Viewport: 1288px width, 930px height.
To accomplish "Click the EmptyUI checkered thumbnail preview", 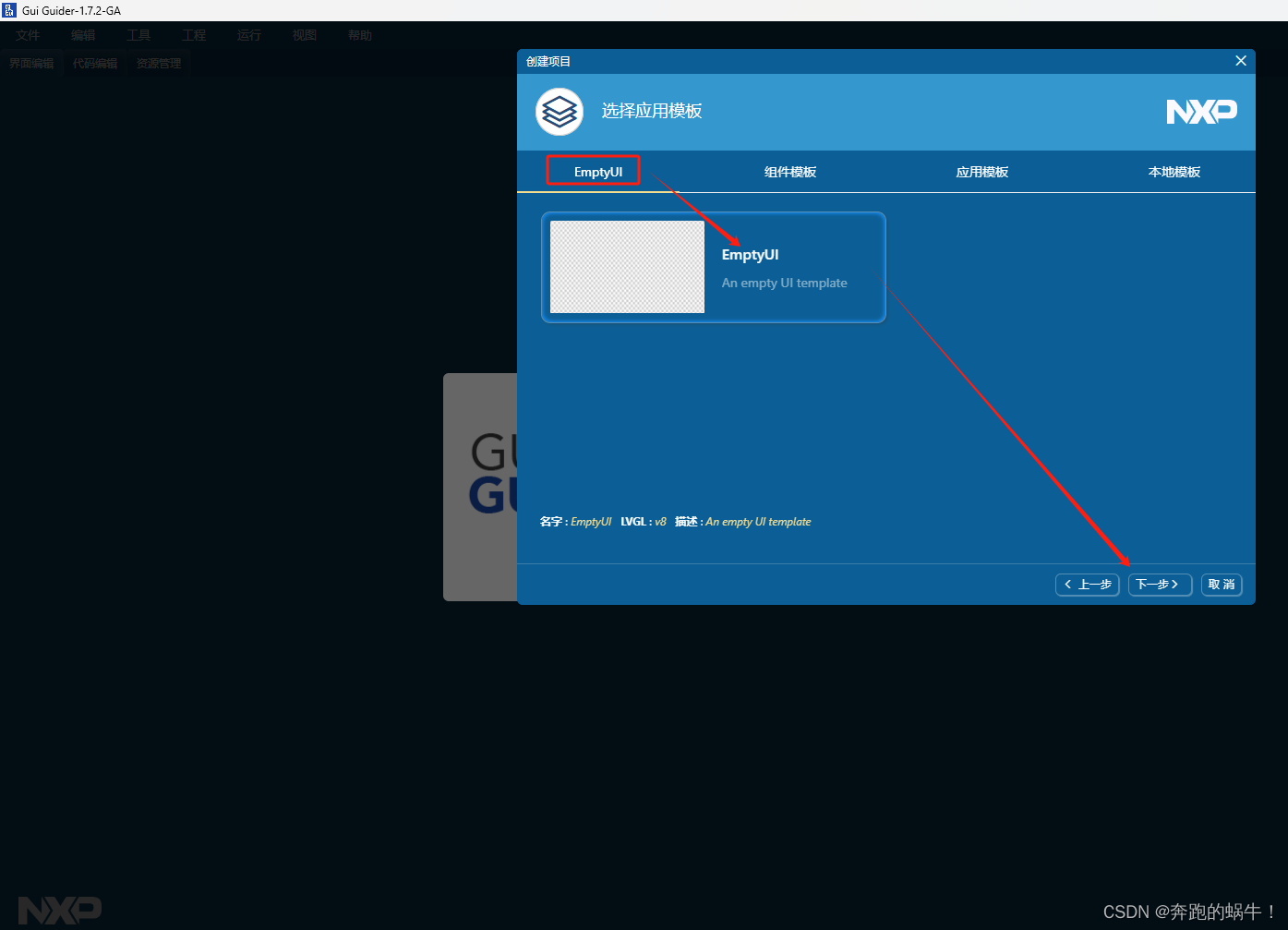I will coord(627,267).
